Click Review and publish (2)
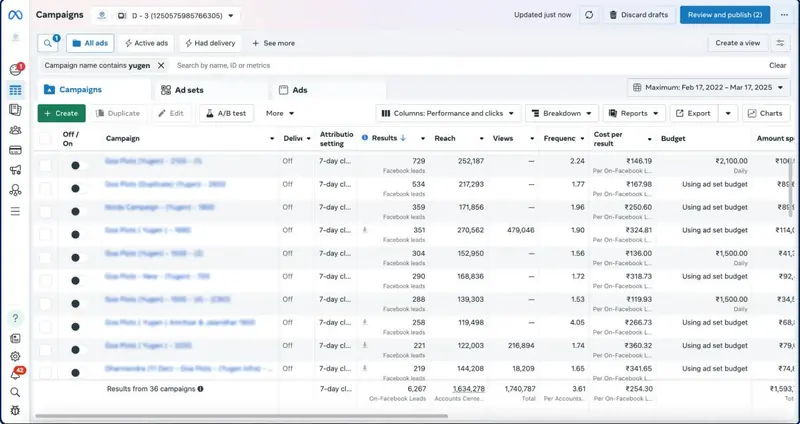Image resolution: width=800 pixels, height=424 pixels. pos(725,15)
